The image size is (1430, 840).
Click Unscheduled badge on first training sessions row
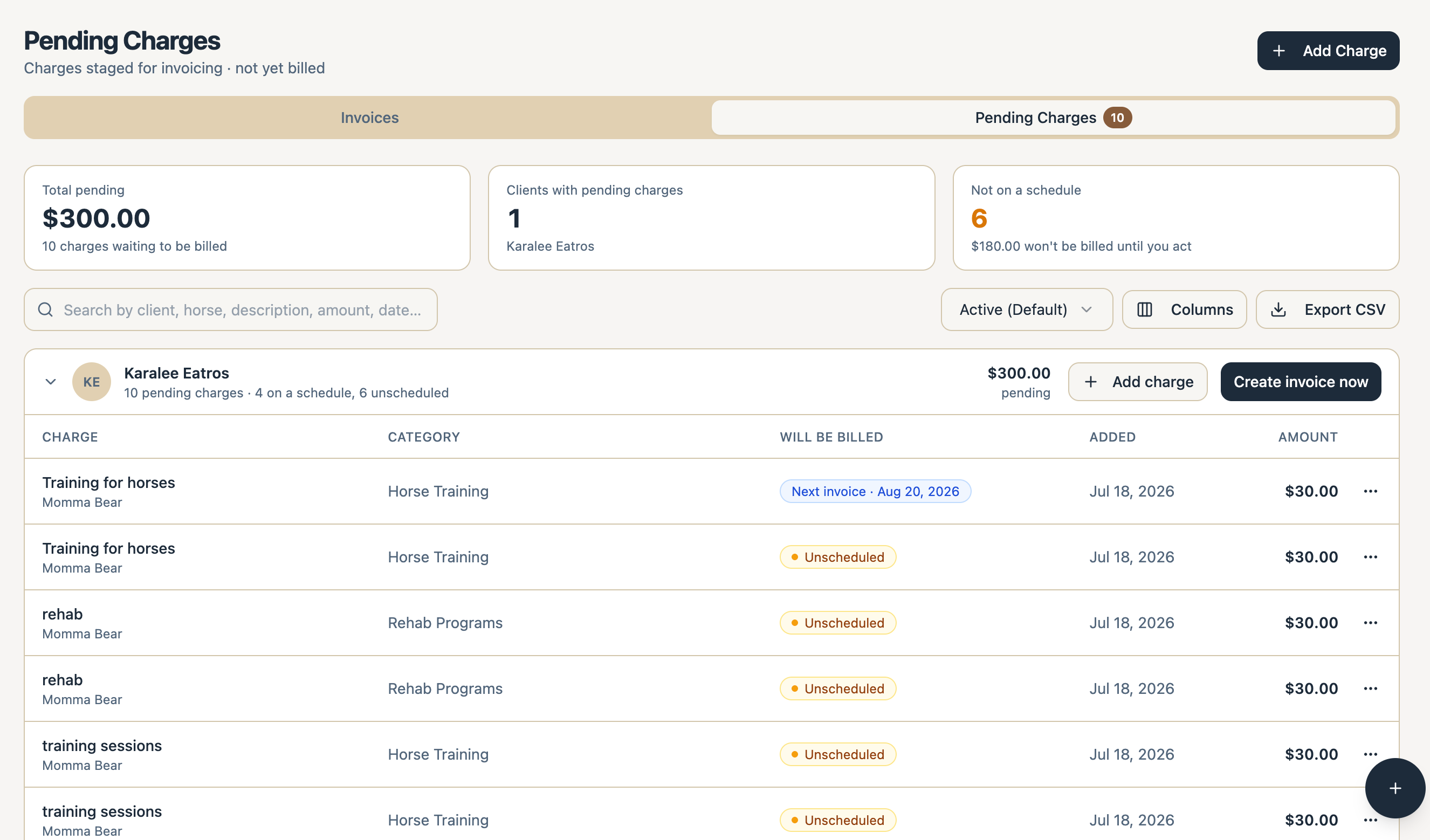click(837, 754)
